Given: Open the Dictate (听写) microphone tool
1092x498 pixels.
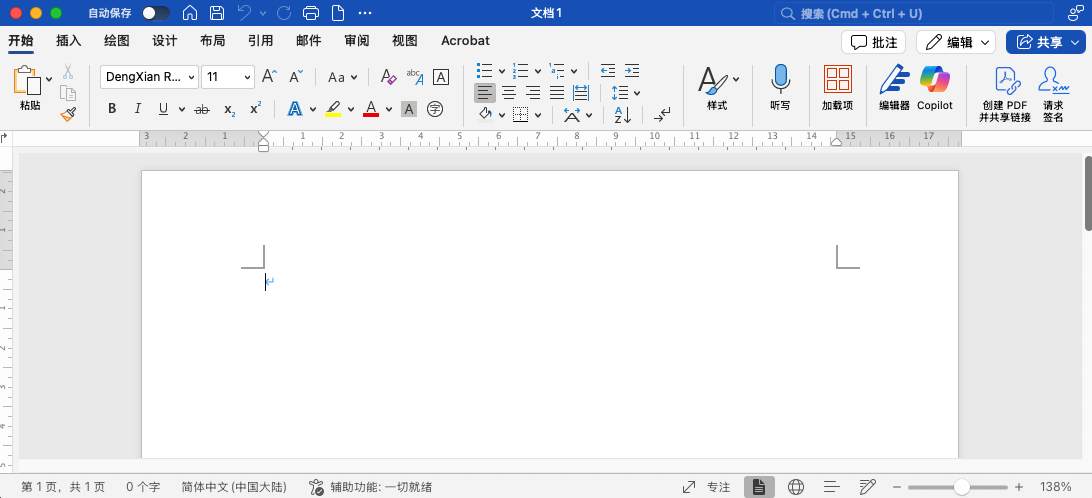Looking at the screenshot, I should pos(780,87).
